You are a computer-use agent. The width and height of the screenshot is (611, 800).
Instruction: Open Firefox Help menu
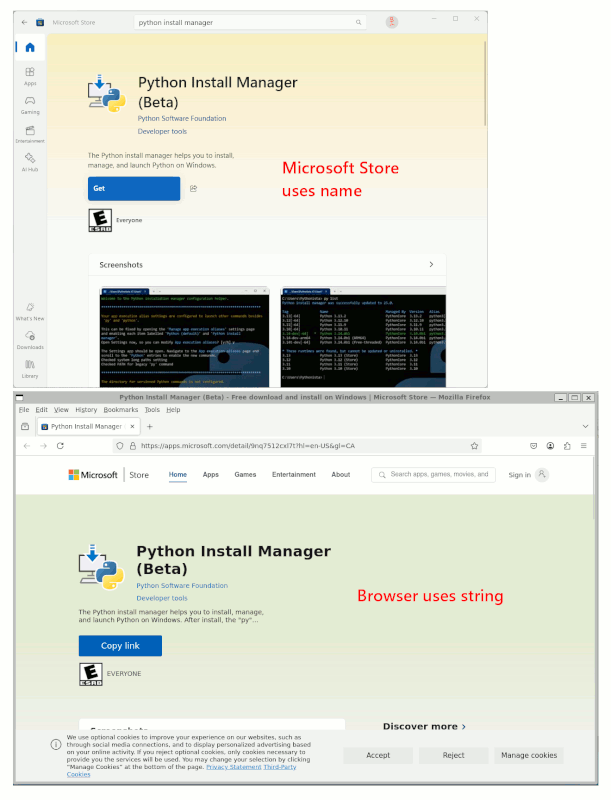pos(173,410)
